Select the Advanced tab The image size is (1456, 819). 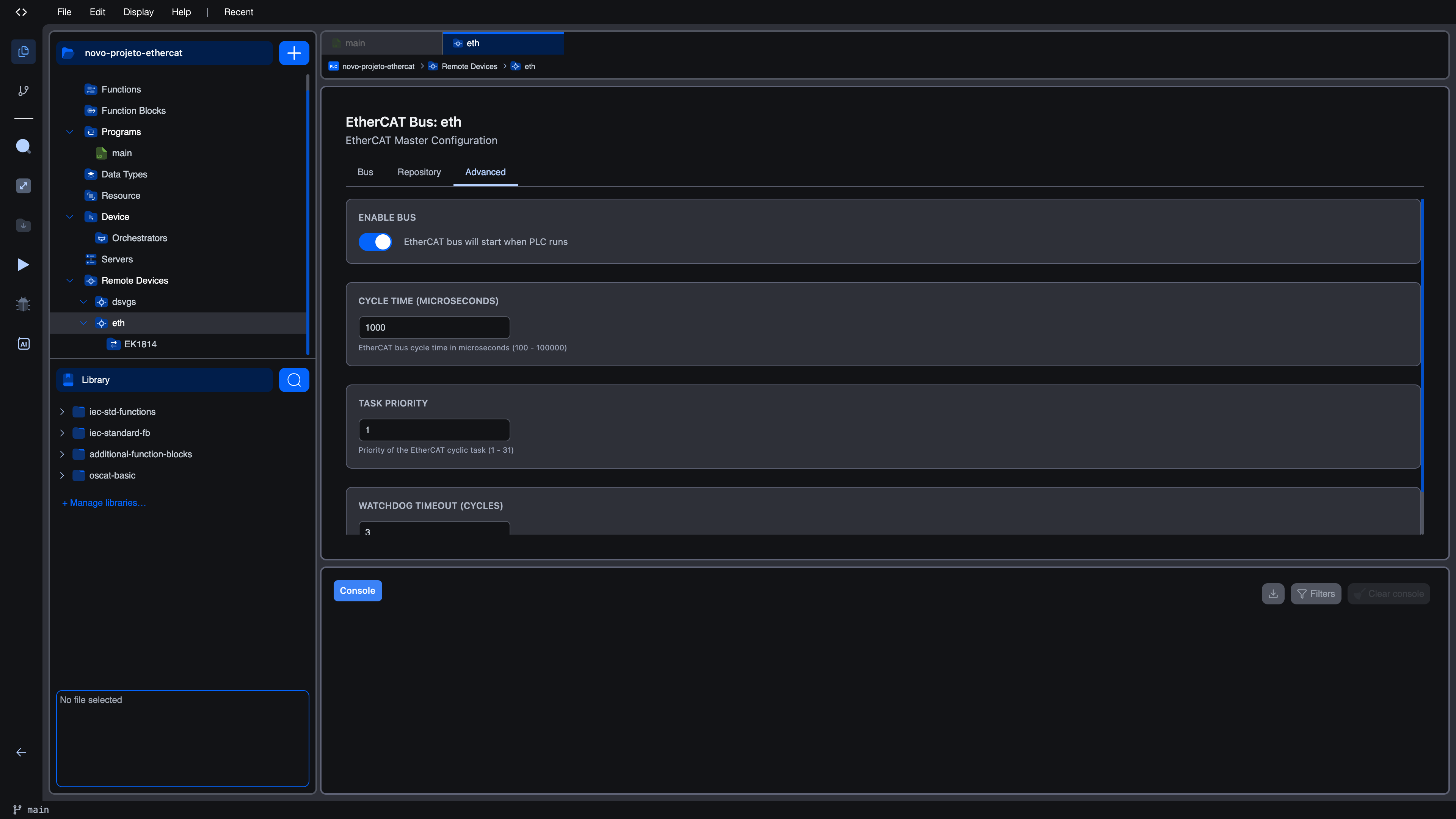[485, 172]
